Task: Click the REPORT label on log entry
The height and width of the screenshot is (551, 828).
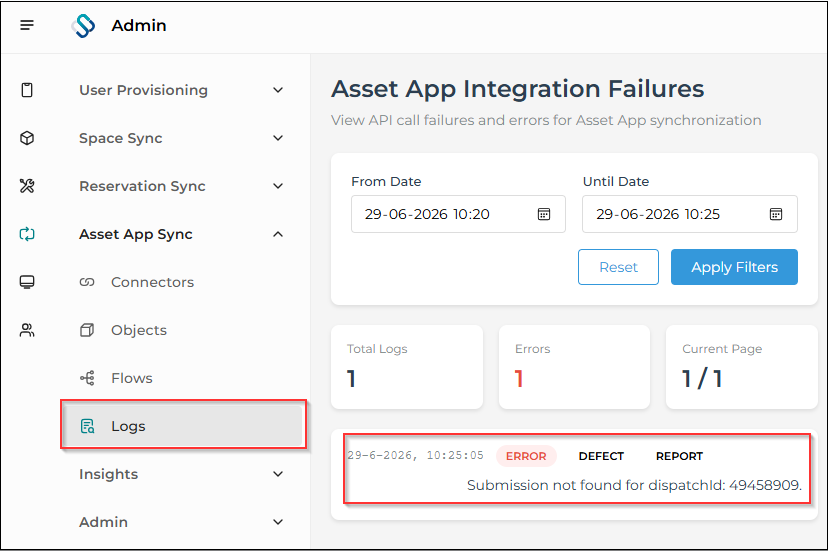Action: pyautogui.click(x=679, y=456)
